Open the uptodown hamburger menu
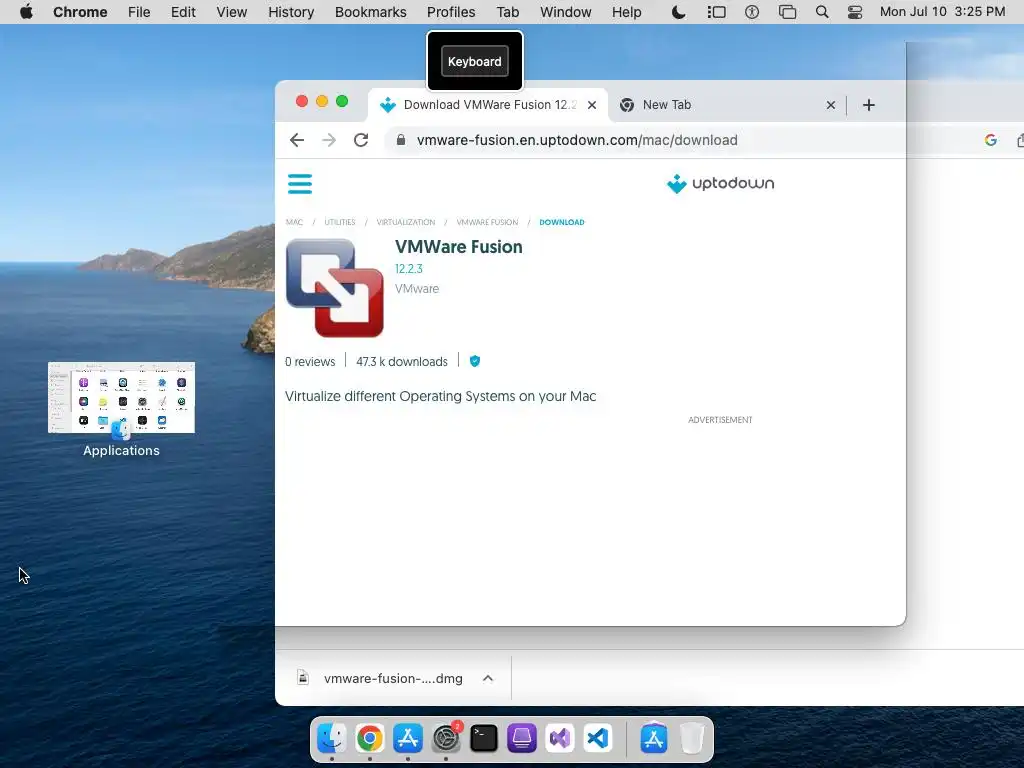The height and width of the screenshot is (768, 1024). pyautogui.click(x=300, y=184)
